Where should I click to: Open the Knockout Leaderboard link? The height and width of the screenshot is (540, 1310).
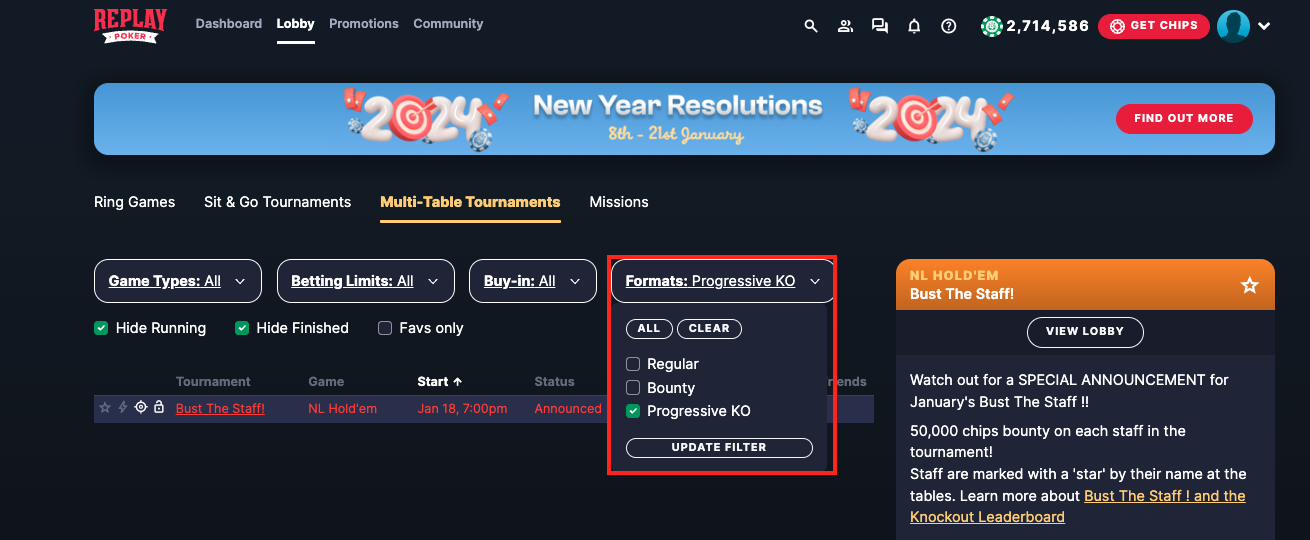point(987,517)
